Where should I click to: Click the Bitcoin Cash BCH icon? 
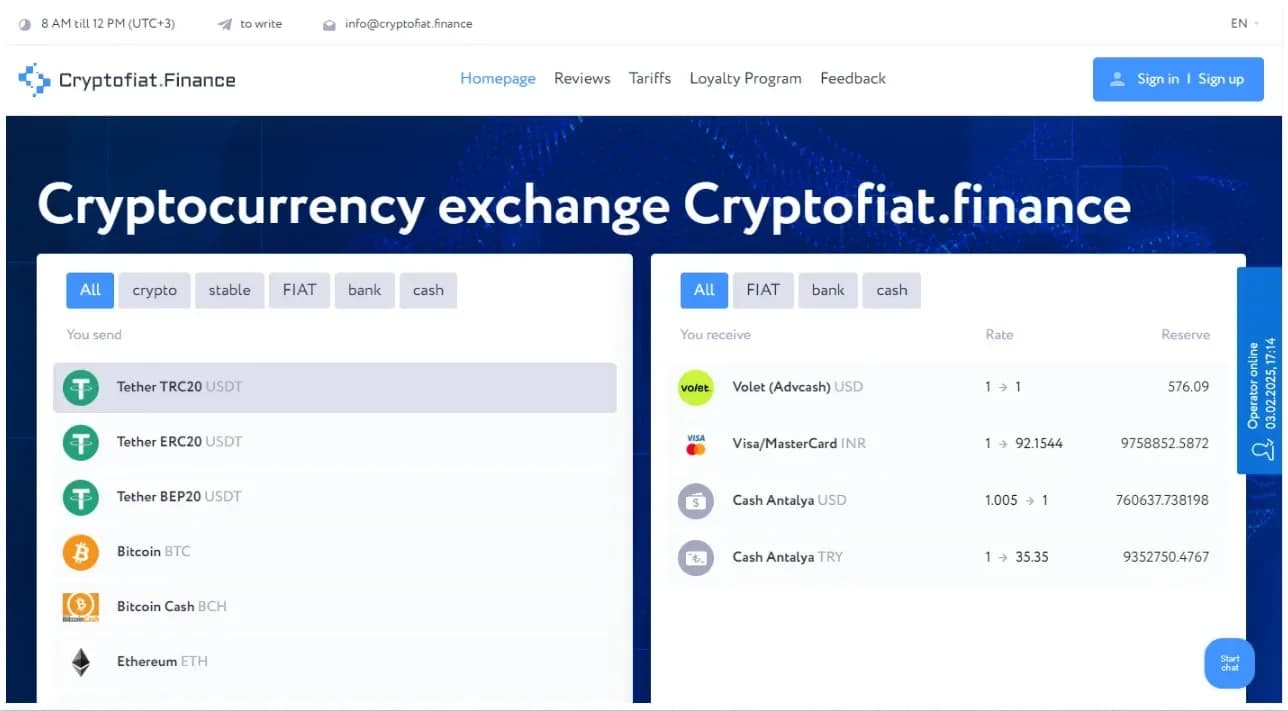81,607
